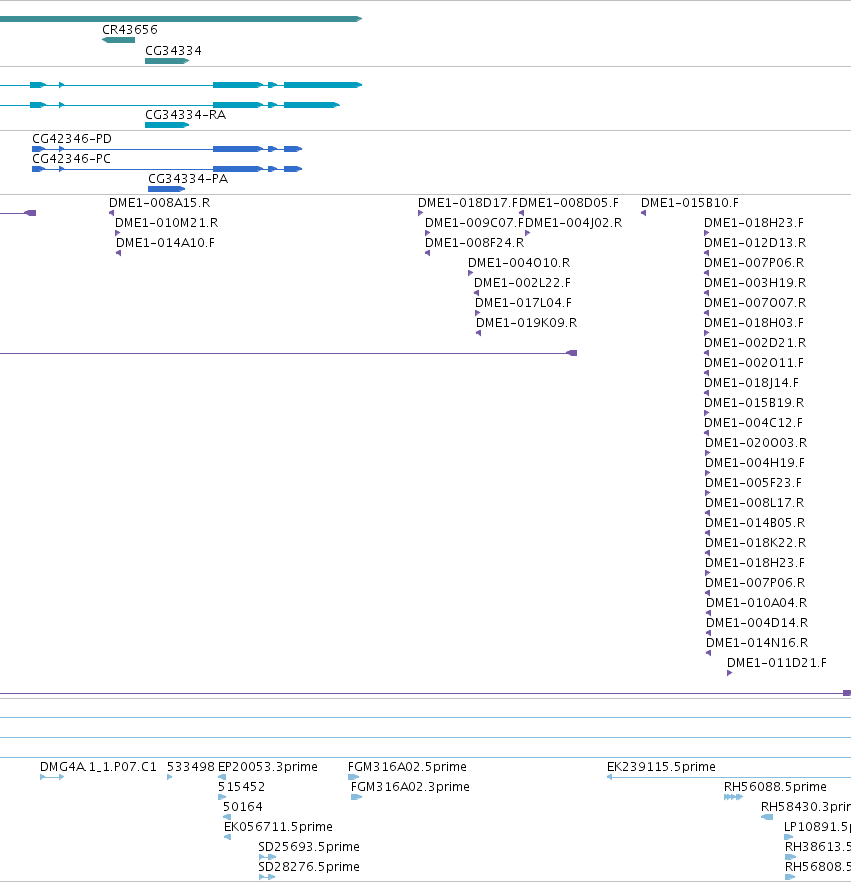Image resolution: width=851 pixels, height=882 pixels.
Task: Select the CG42346-PC protein label
Action: point(71,159)
